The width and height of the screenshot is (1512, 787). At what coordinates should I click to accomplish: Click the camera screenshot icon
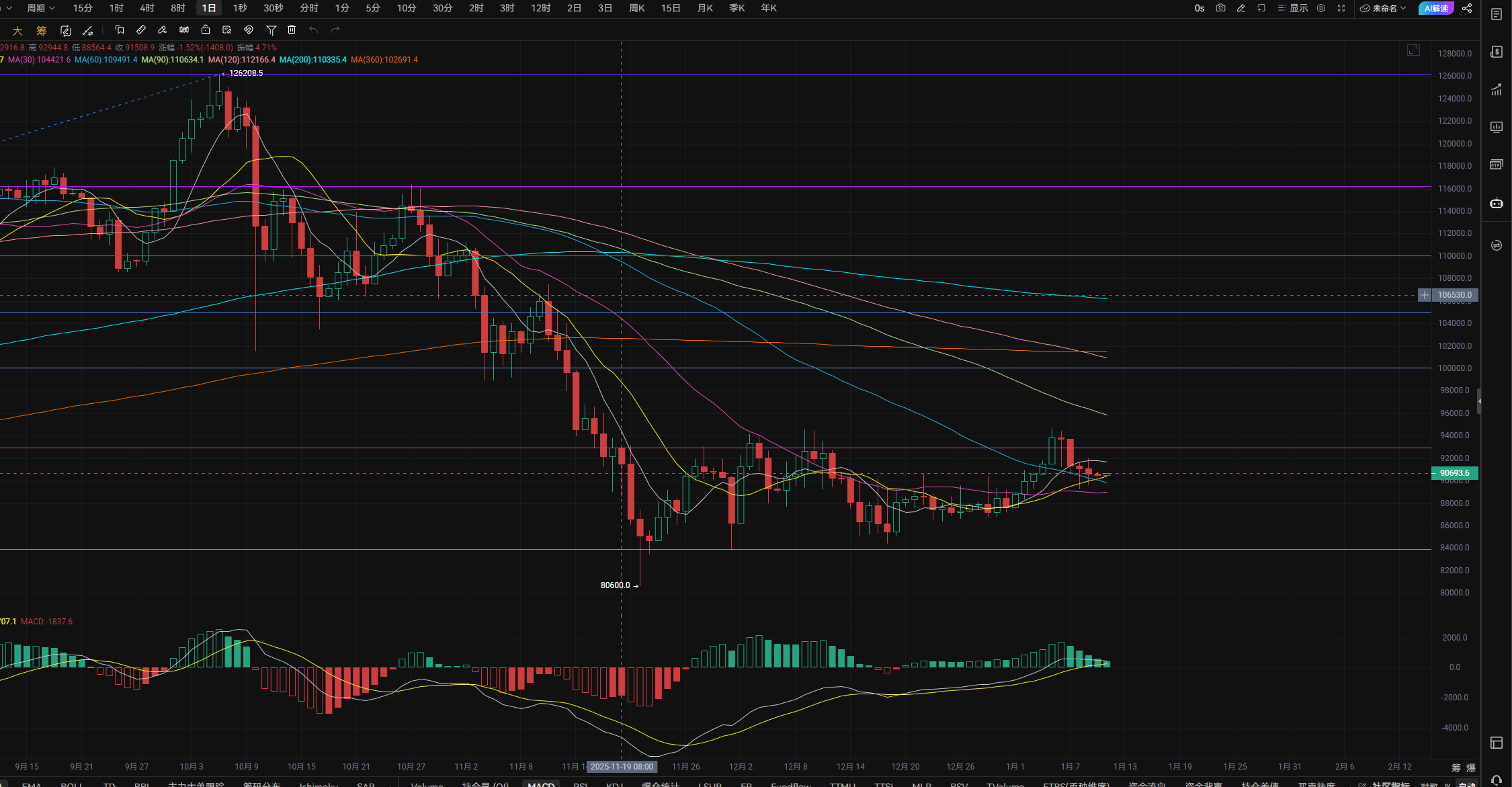point(1220,8)
